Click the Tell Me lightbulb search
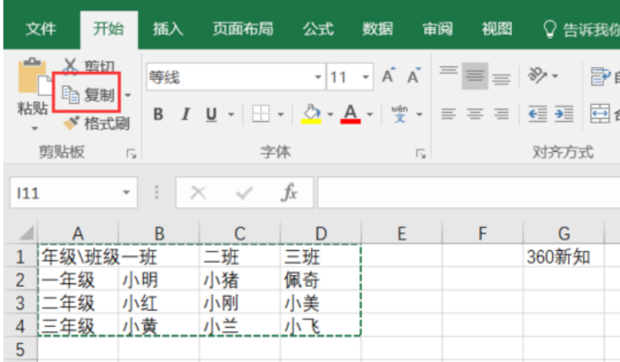The height and width of the screenshot is (362, 620). pos(550,29)
